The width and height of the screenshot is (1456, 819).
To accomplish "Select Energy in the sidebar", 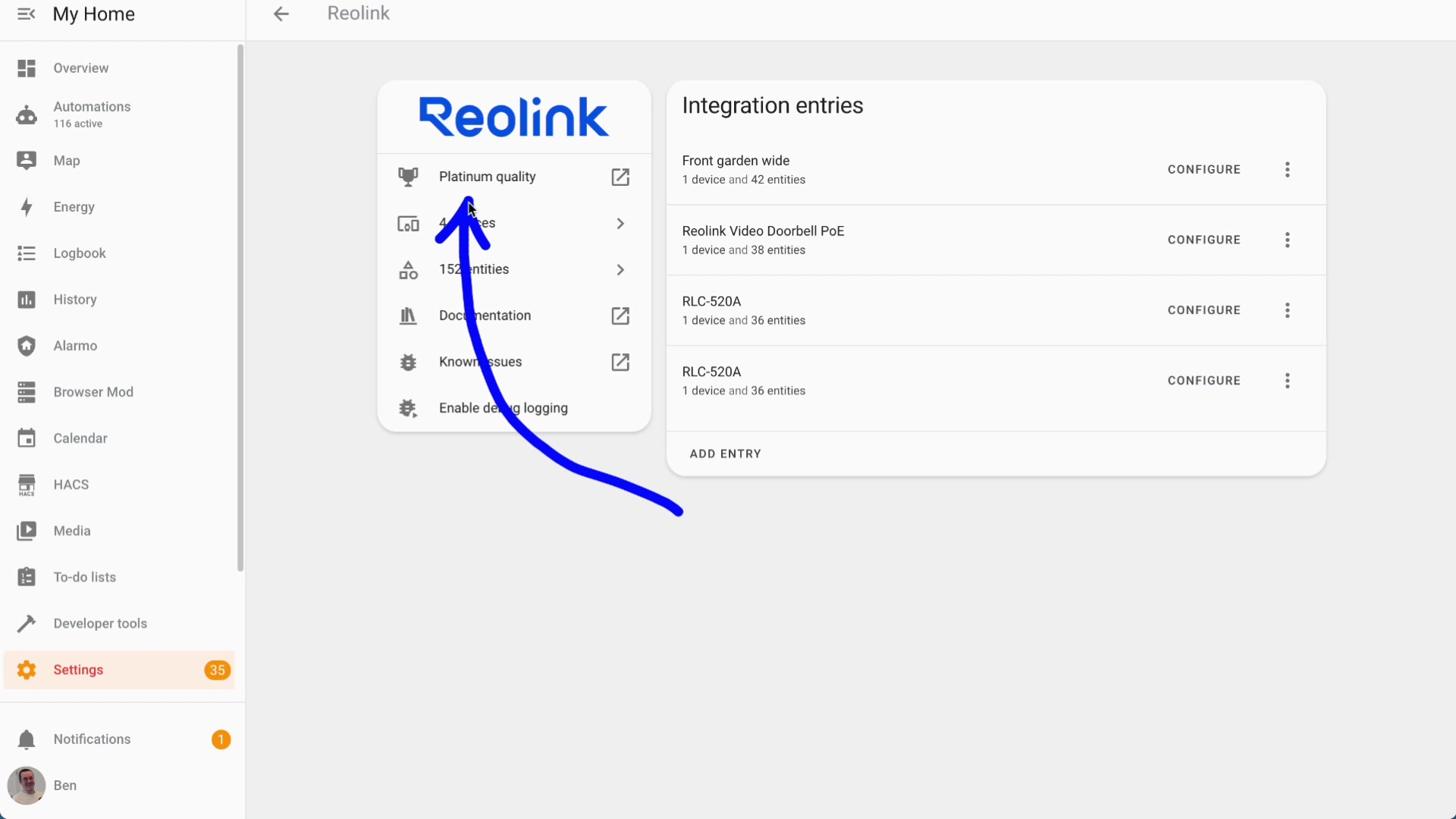I will [x=74, y=207].
